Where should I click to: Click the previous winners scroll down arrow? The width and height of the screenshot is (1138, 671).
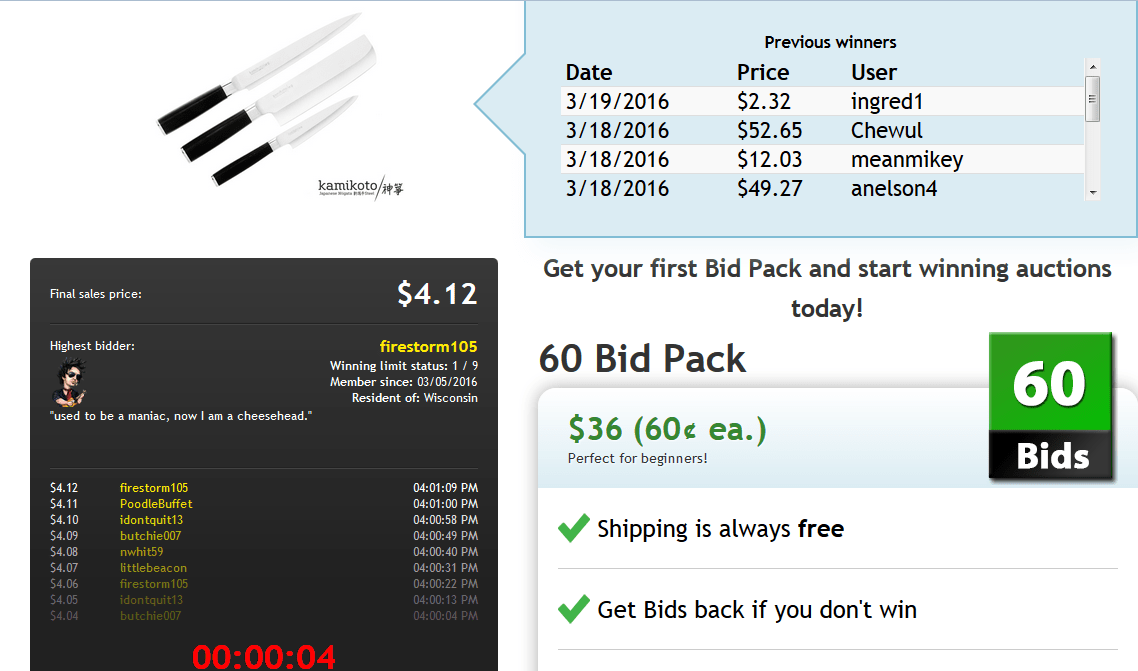click(x=1092, y=193)
